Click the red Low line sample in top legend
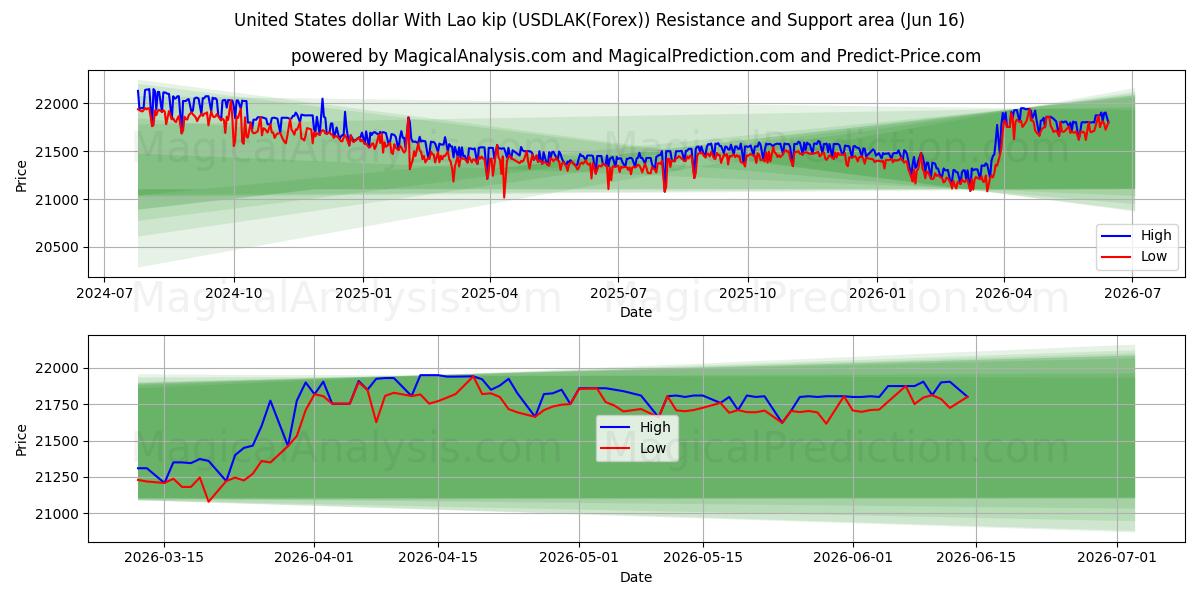 (x=1116, y=257)
